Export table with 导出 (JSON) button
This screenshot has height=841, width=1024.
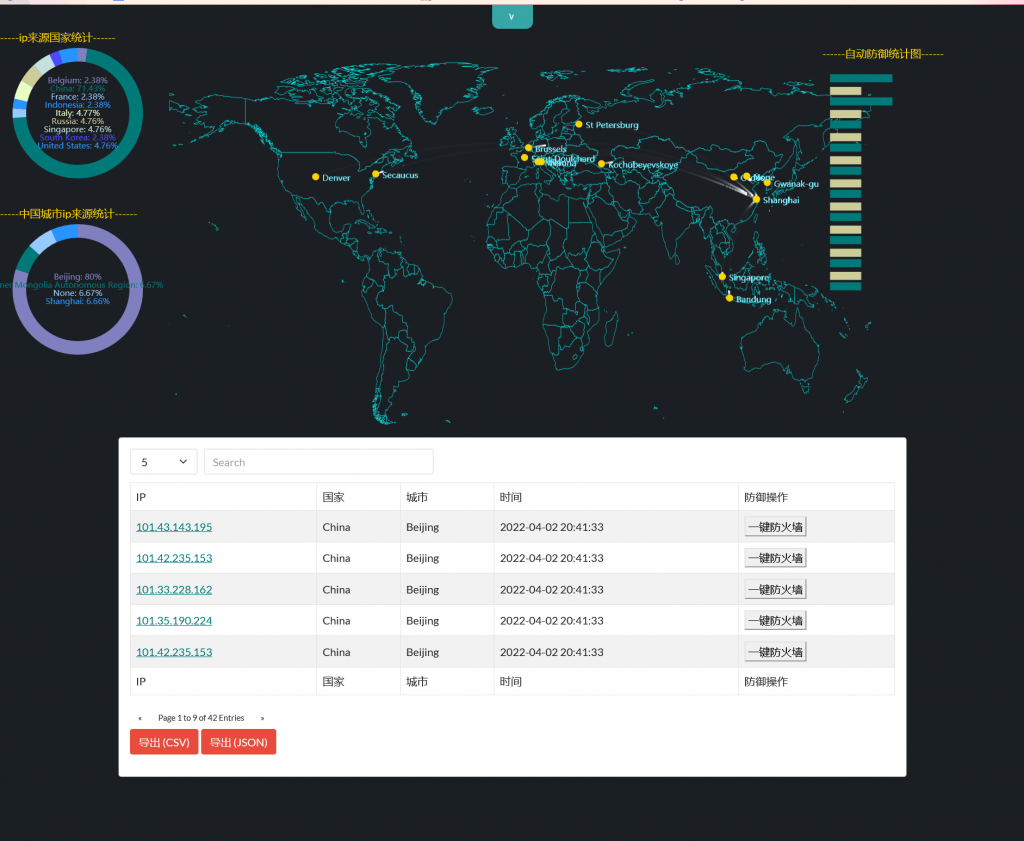pos(238,742)
